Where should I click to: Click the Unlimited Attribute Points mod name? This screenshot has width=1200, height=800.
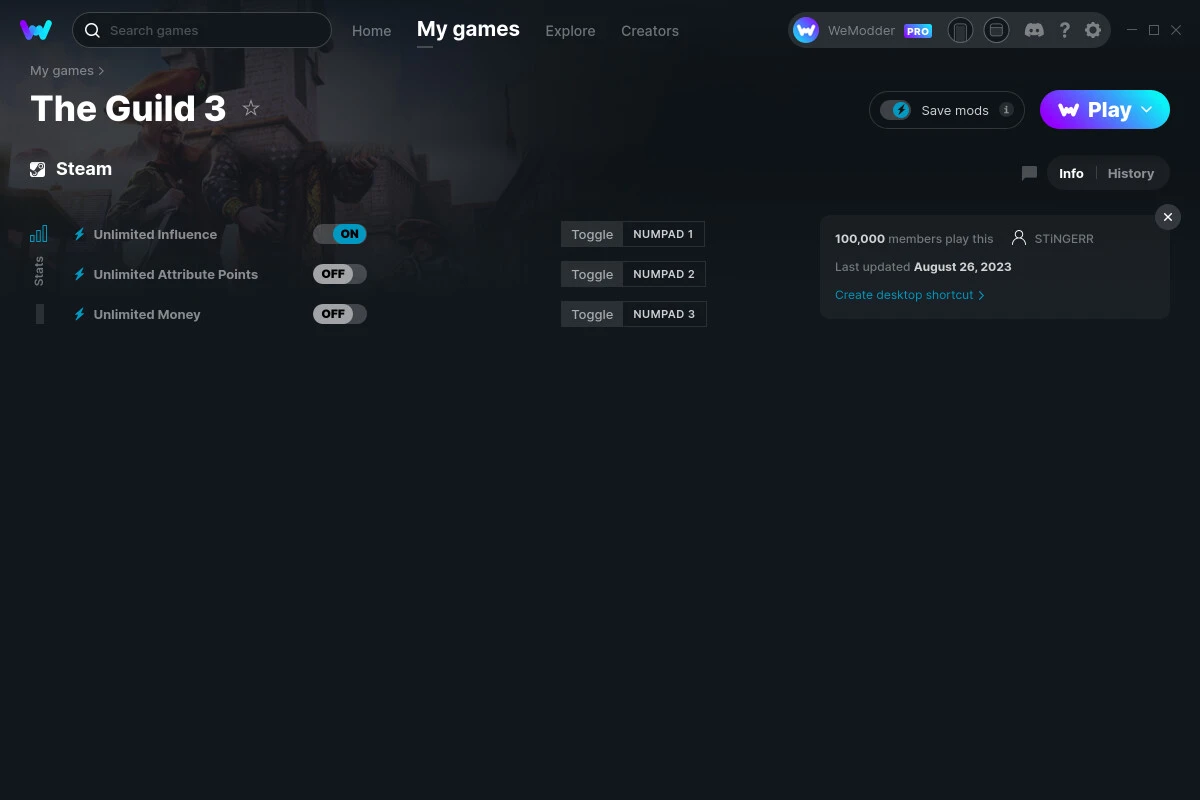(x=176, y=274)
